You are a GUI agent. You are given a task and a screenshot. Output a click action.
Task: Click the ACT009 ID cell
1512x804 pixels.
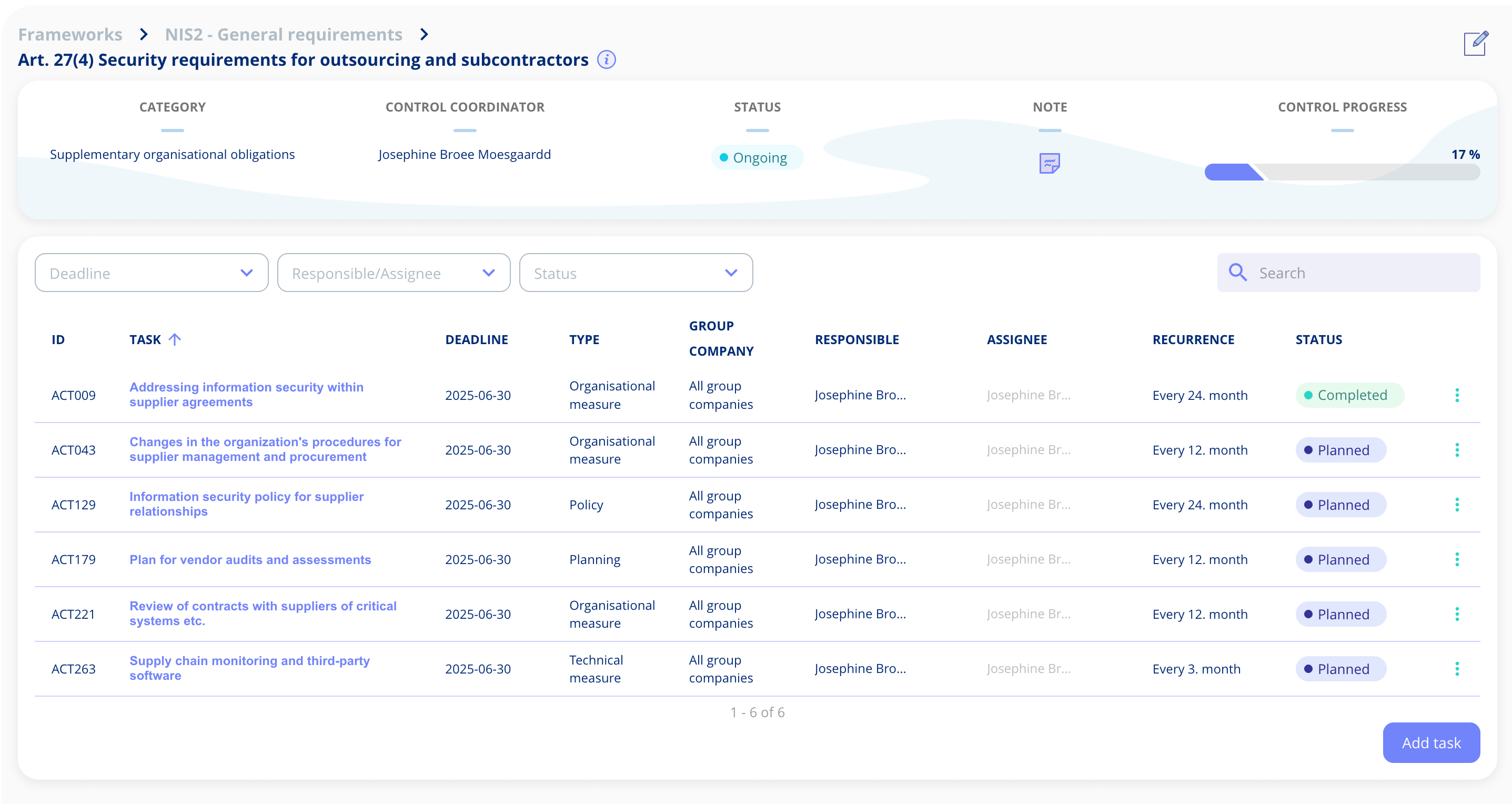[73, 395]
